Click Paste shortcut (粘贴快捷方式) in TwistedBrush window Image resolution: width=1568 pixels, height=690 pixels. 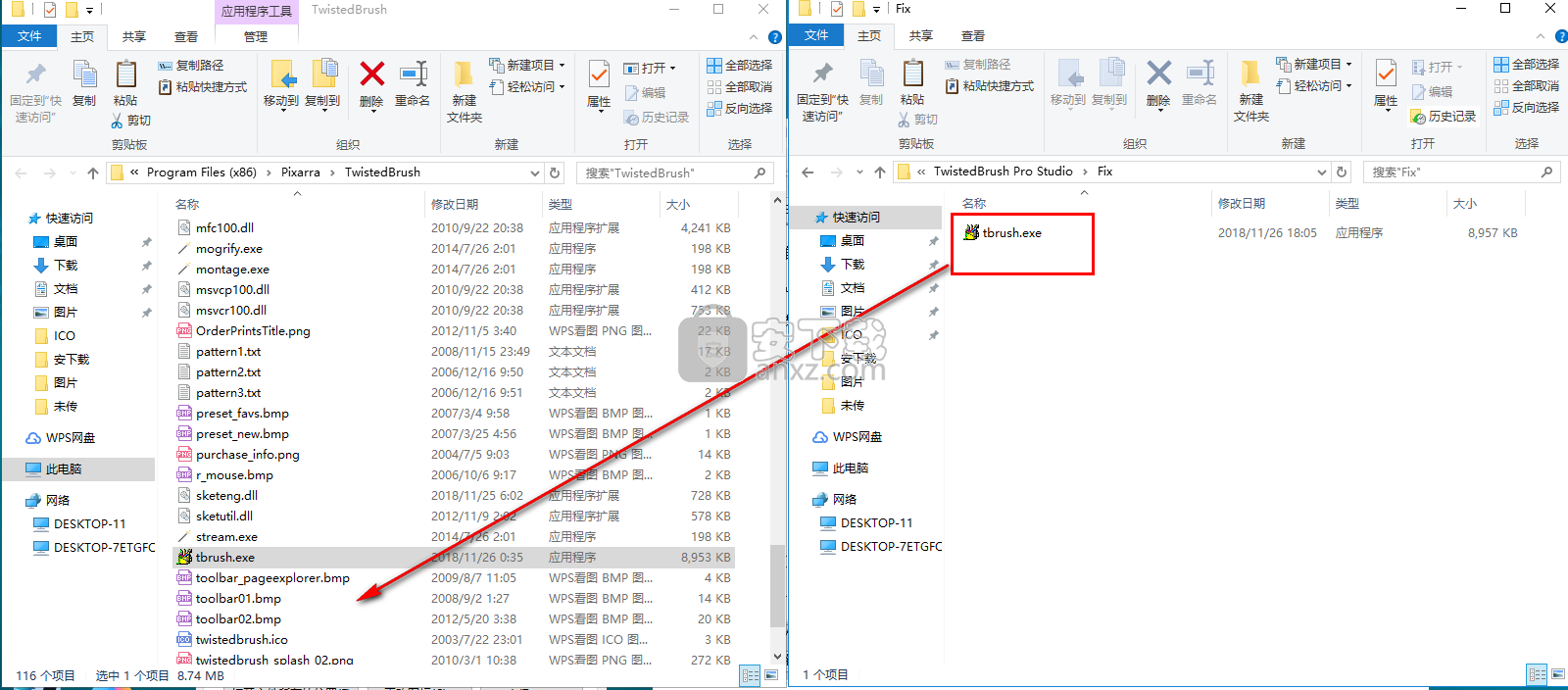[203, 87]
